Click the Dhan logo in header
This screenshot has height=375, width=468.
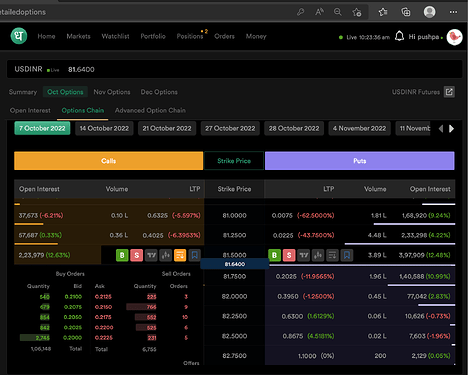[x=19, y=36]
